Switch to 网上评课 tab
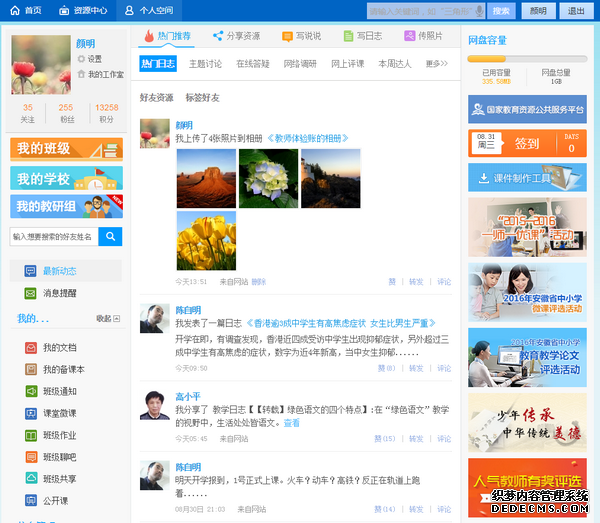Image resolution: width=600 pixels, height=523 pixels. [347, 64]
